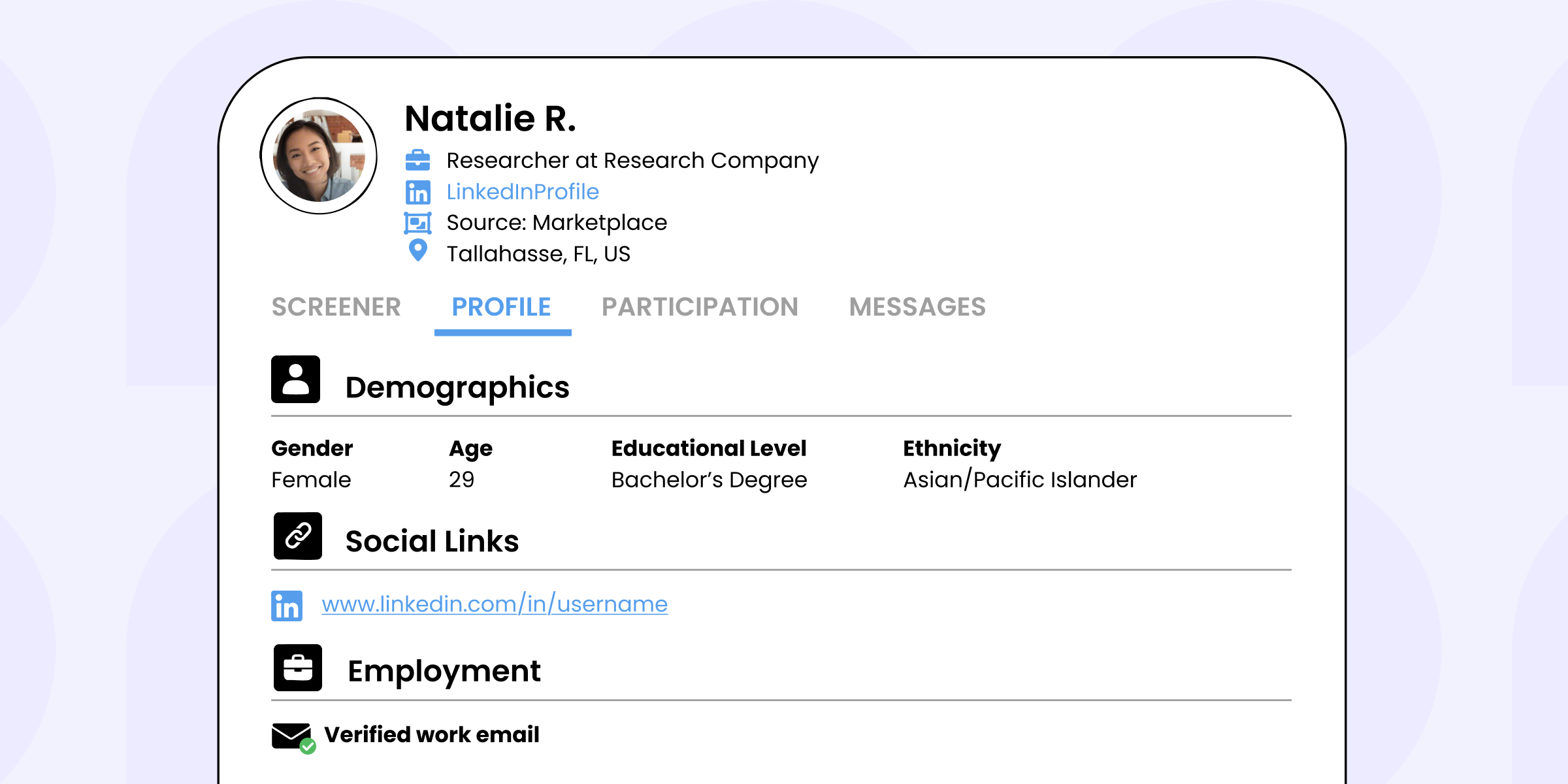Click the LinkedIn icon under Social Links
Image resolution: width=1568 pixels, height=784 pixels.
pyautogui.click(x=287, y=606)
